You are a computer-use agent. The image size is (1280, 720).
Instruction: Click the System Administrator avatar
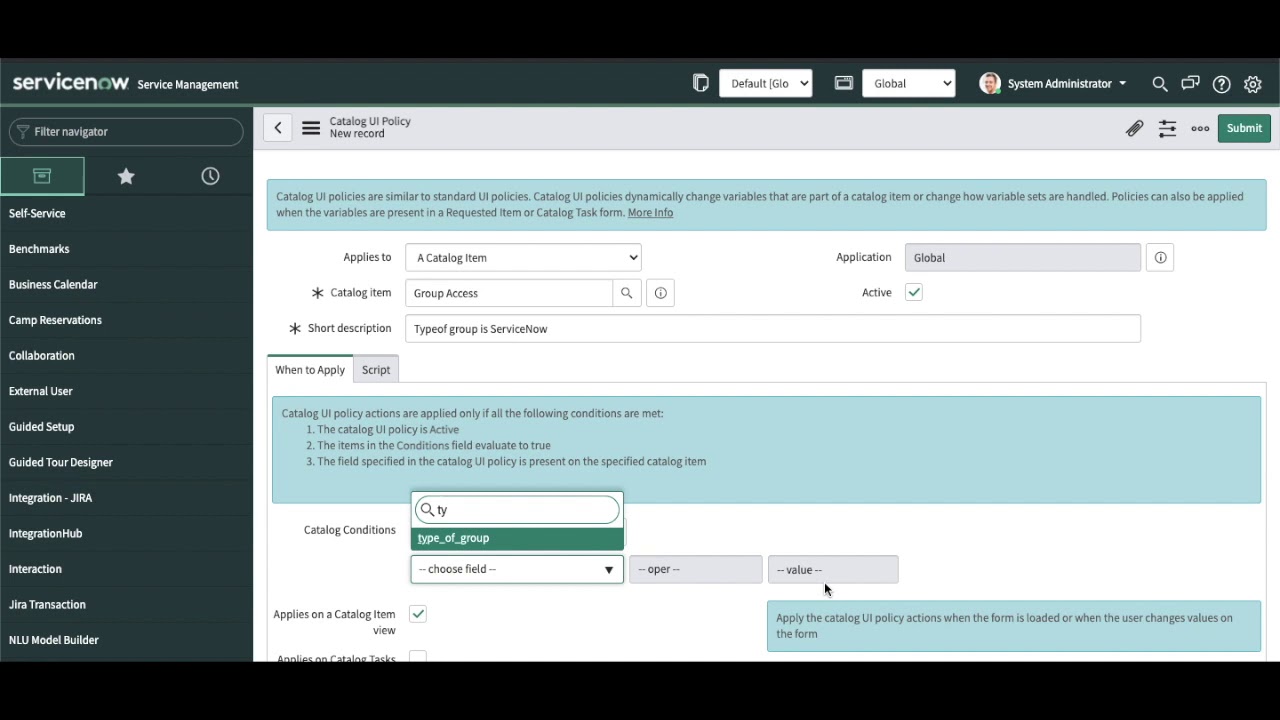(990, 83)
